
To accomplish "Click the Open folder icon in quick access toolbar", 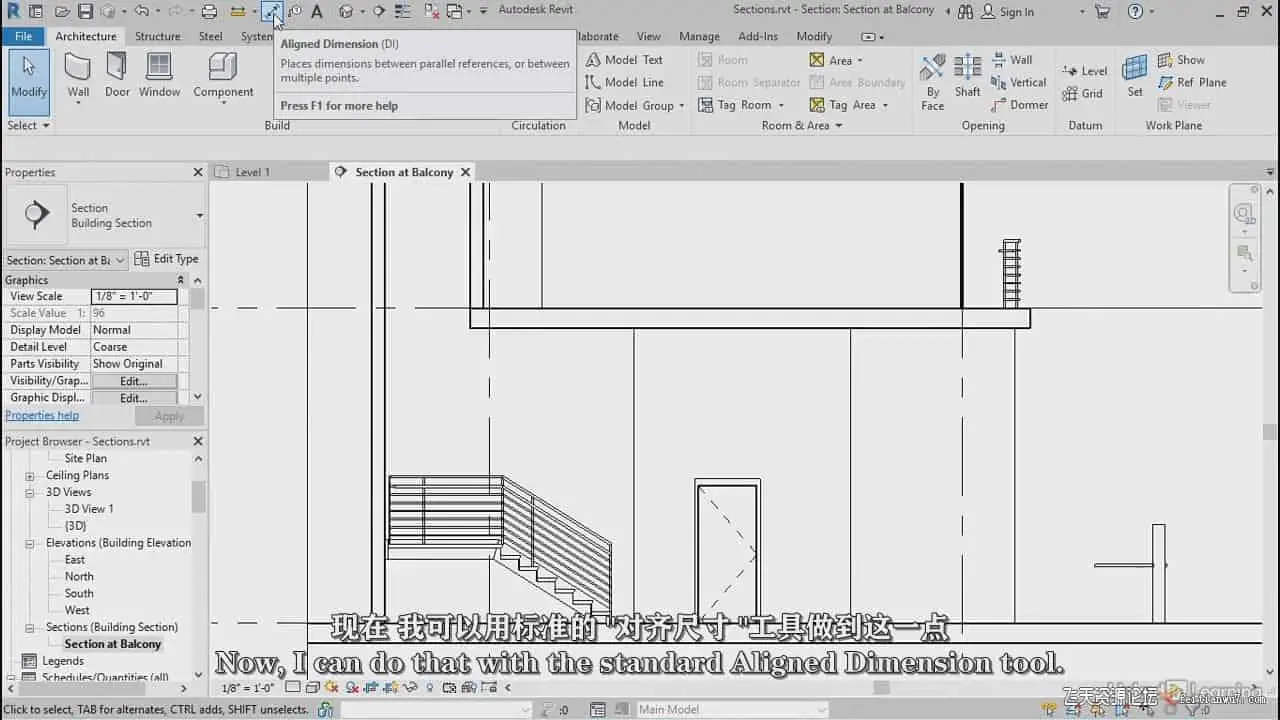I will pos(62,12).
